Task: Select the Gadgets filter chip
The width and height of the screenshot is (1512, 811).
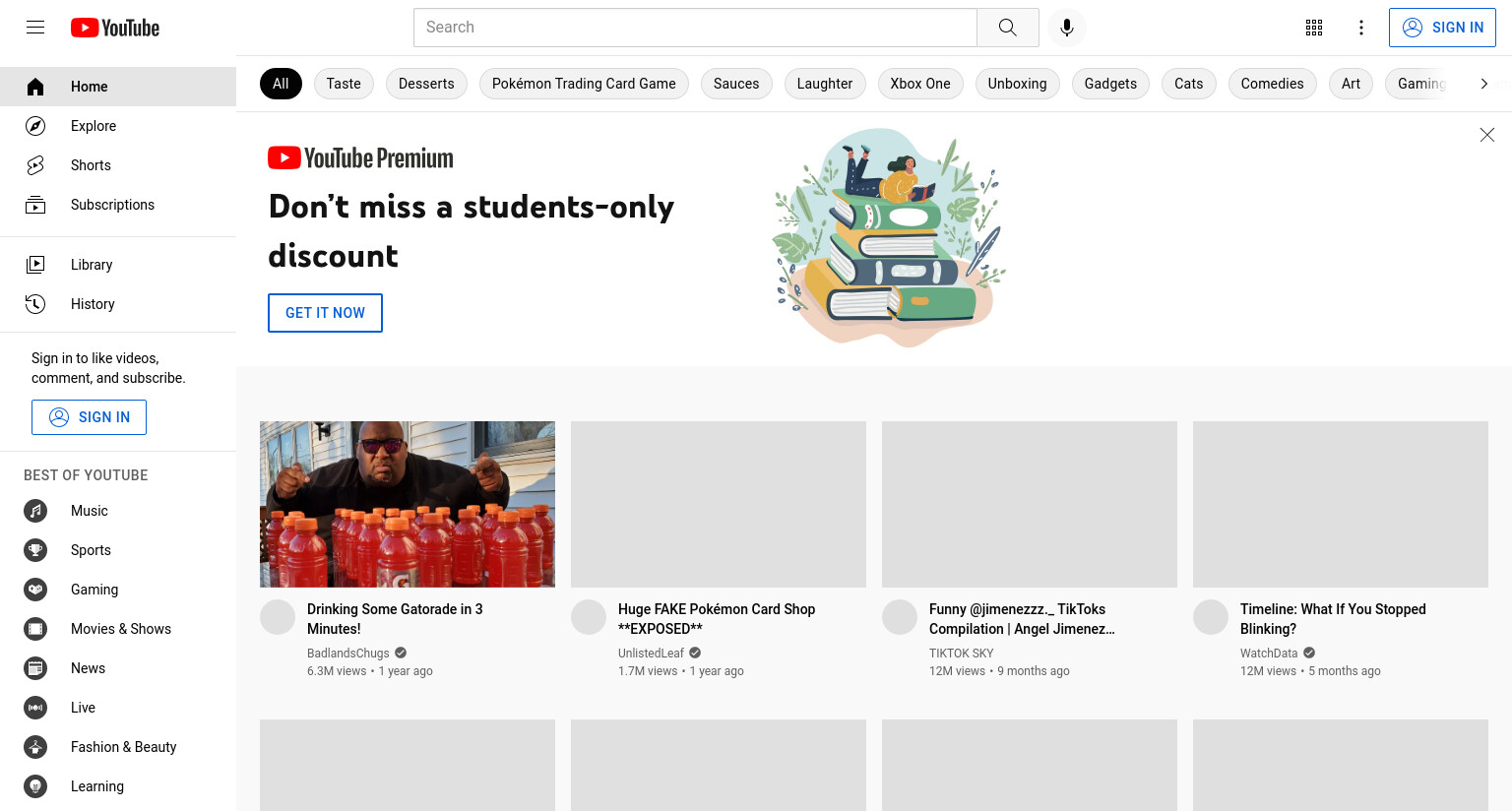Action: pos(1110,84)
